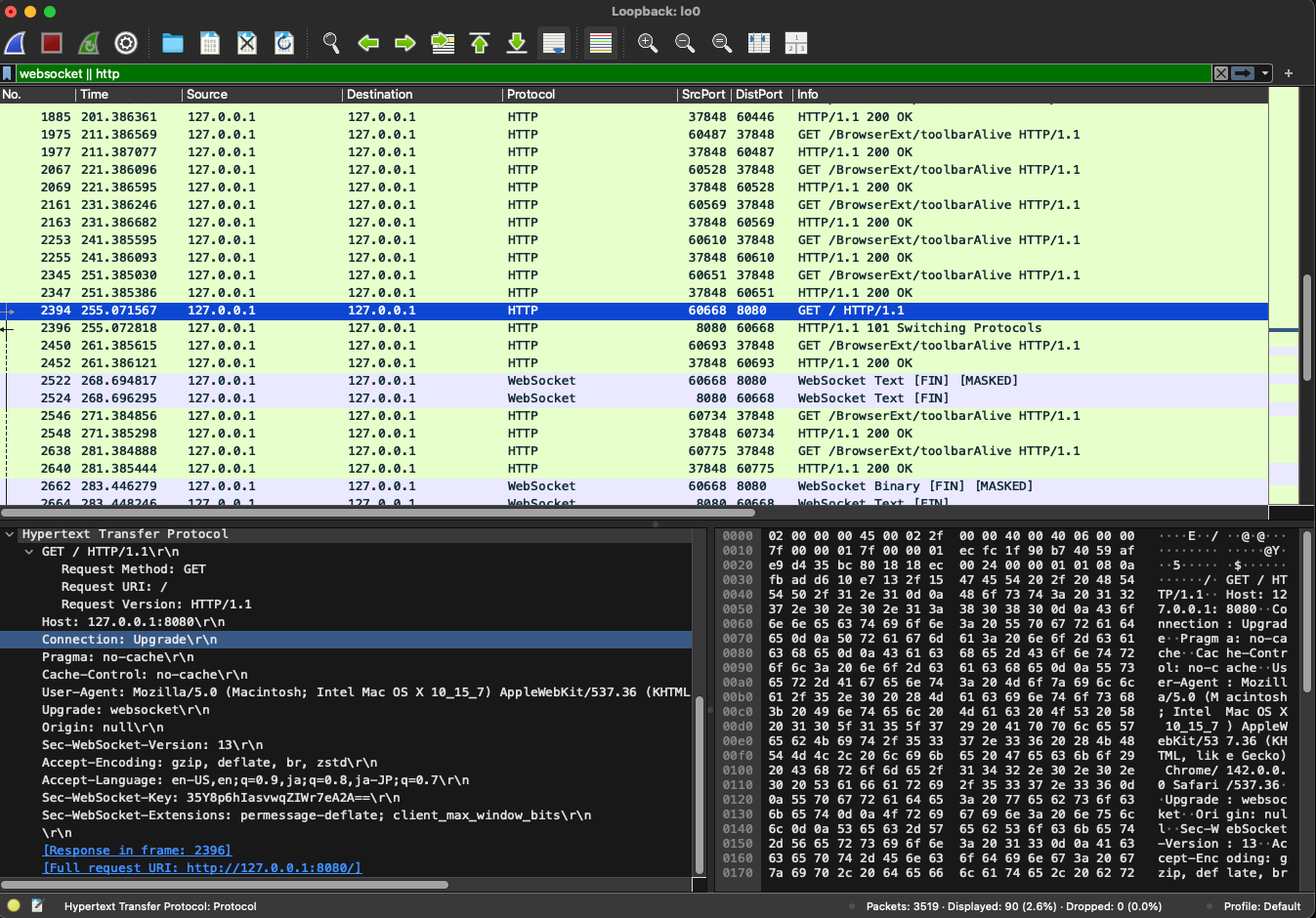
Task: Open the display filter bookmark menu
Action: [x=8, y=73]
